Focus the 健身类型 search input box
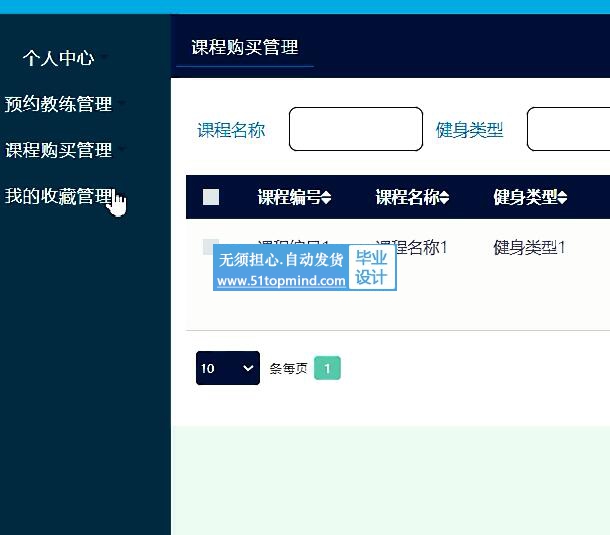 (x=568, y=129)
